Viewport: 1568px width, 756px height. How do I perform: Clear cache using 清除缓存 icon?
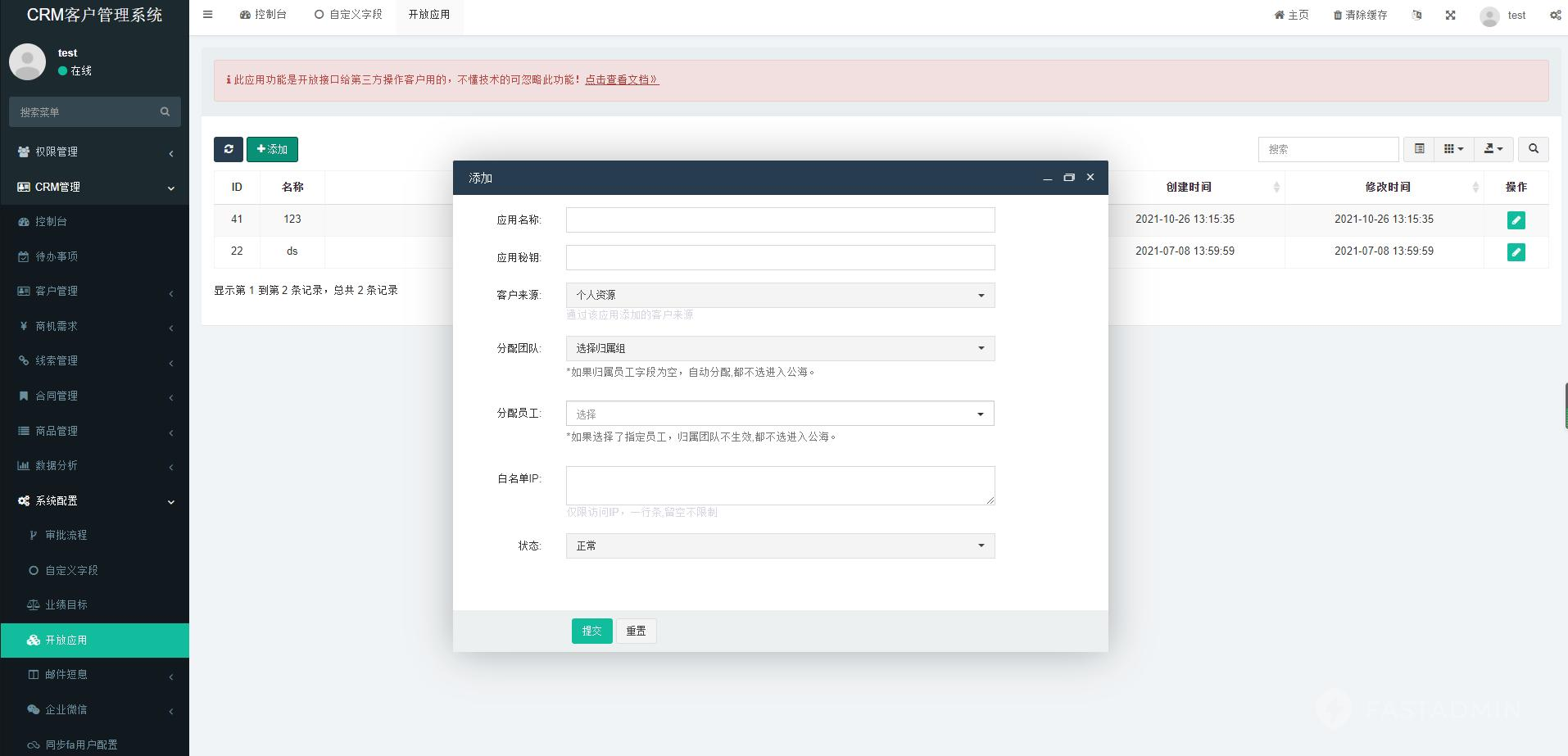[1360, 15]
